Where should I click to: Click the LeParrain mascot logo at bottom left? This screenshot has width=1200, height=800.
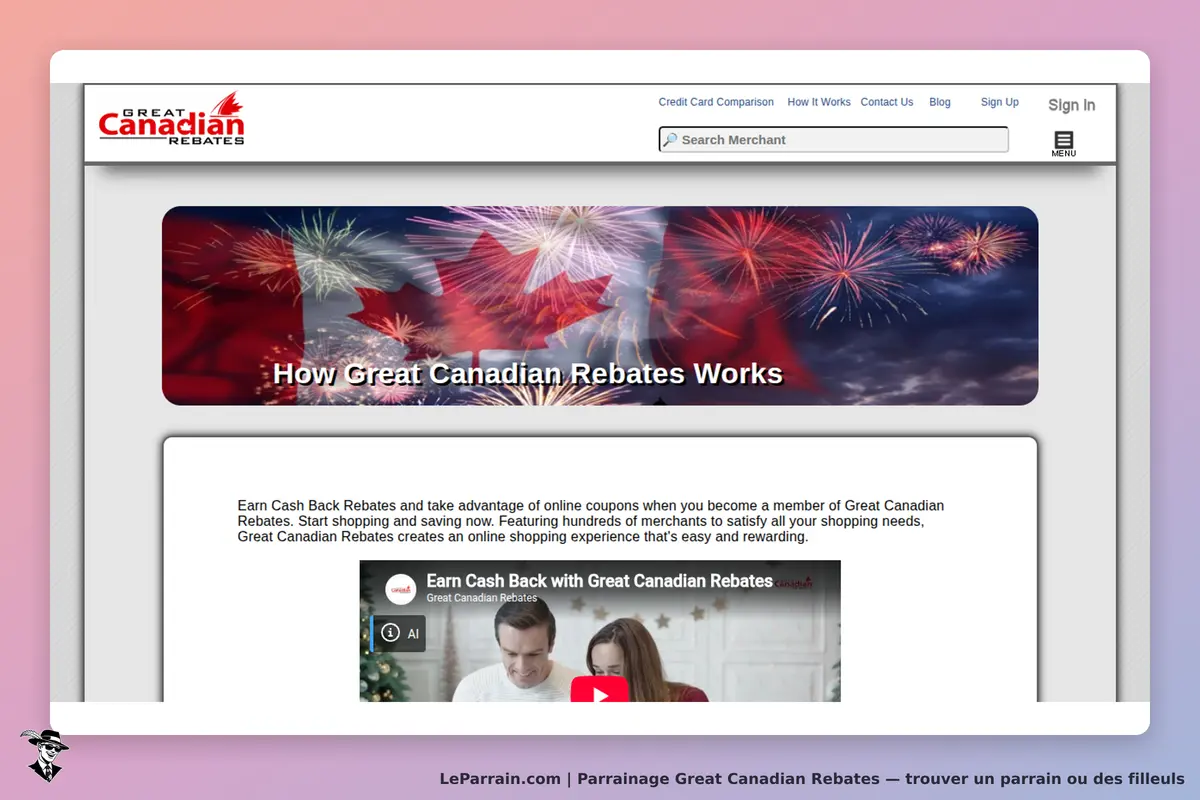pyautogui.click(x=44, y=755)
